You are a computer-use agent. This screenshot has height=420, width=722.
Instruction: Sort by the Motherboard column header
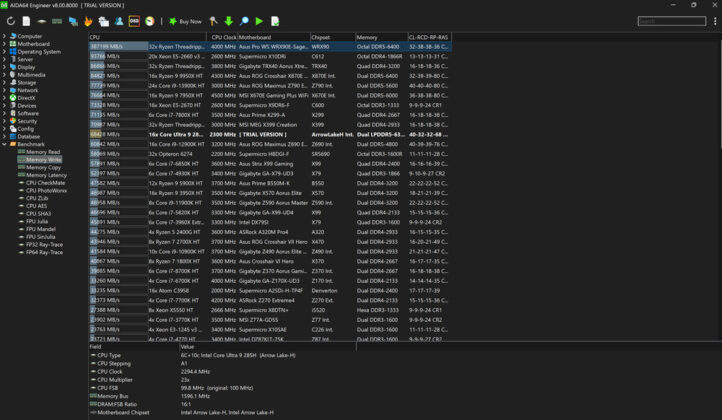click(274, 37)
